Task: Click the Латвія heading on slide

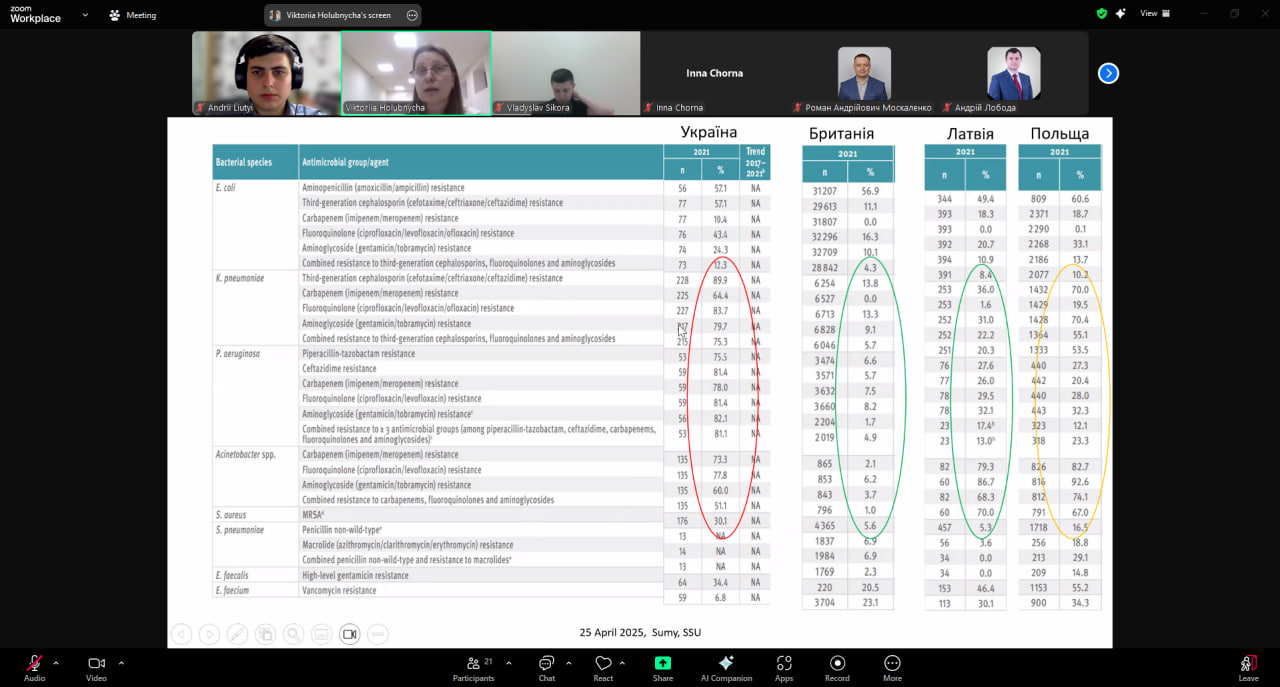Action: (x=970, y=133)
